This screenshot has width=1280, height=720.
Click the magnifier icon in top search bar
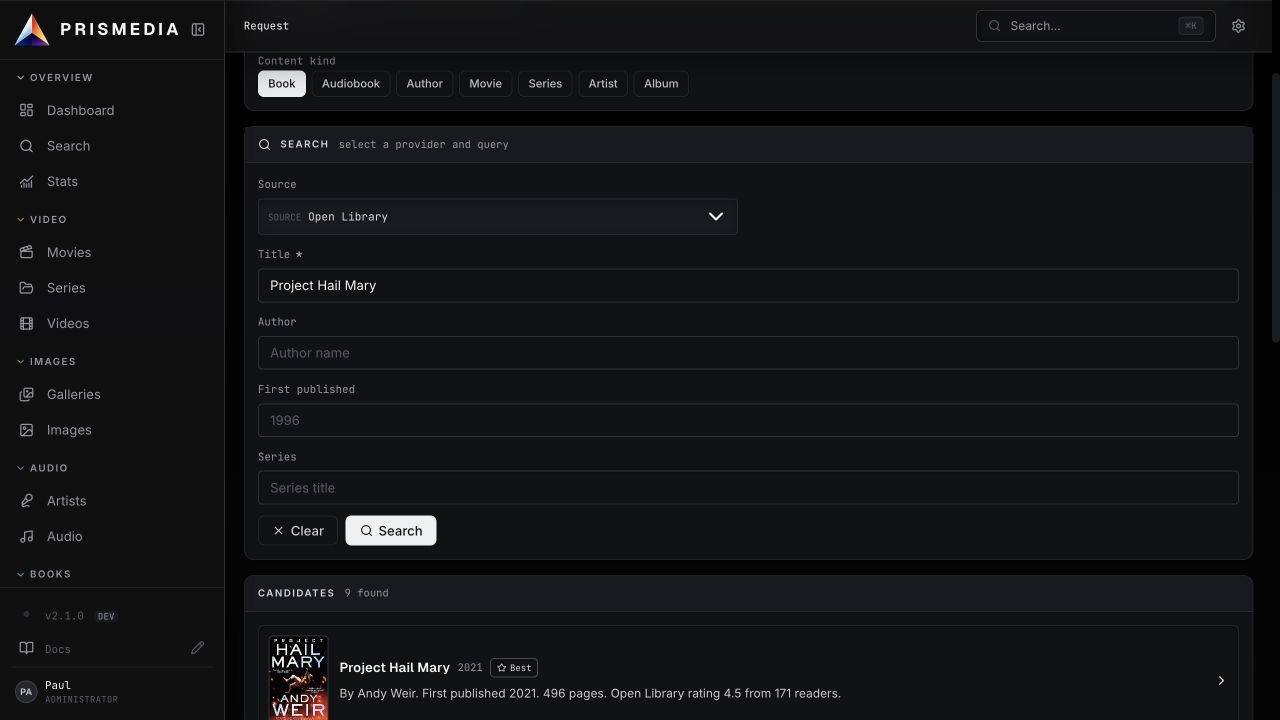[994, 26]
